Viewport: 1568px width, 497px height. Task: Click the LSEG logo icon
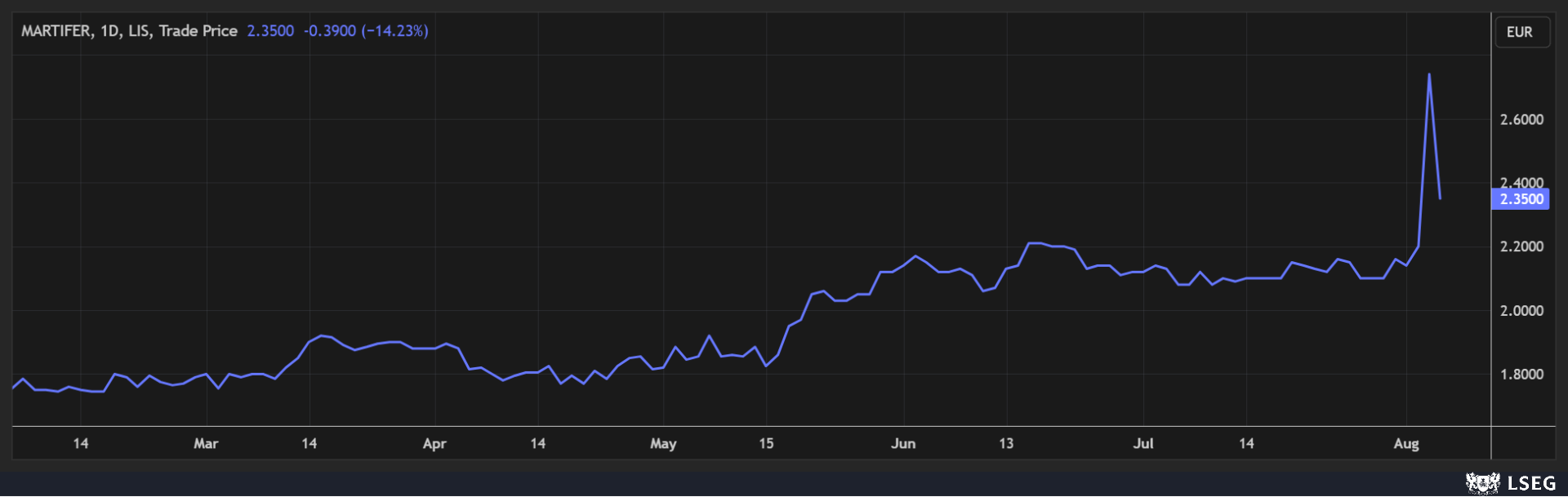tap(1482, 483)
